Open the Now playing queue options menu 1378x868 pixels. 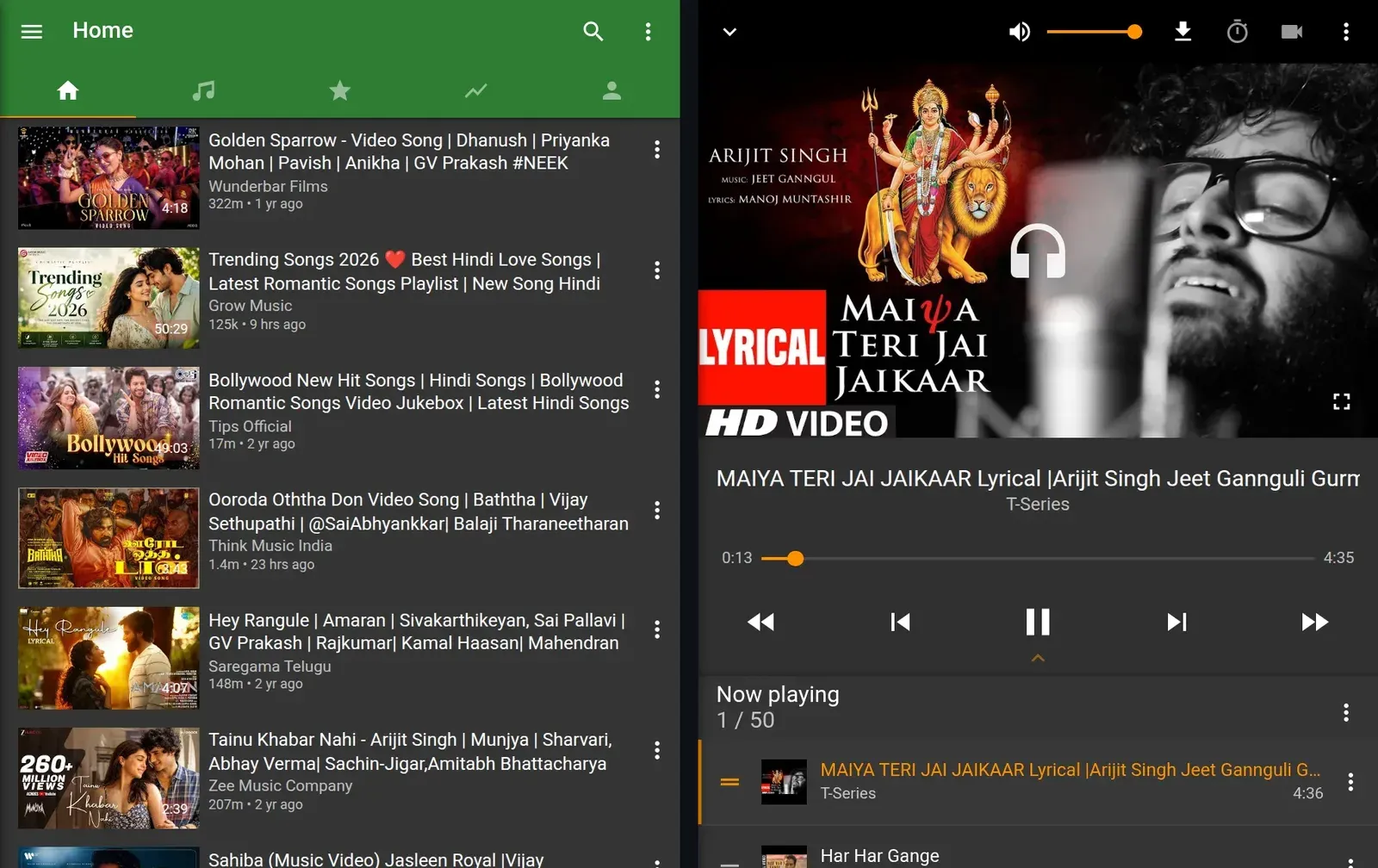coord(1345,712)
